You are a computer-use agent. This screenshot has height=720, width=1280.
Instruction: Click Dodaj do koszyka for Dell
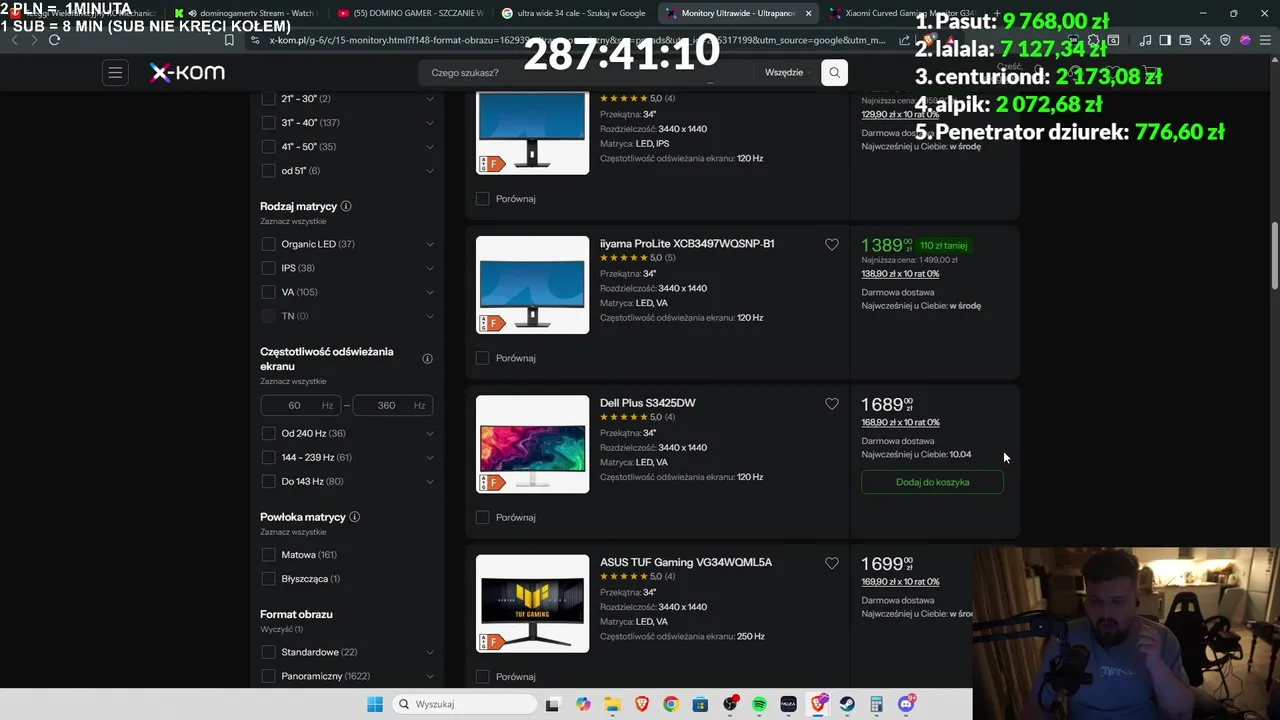click(932, 482)
